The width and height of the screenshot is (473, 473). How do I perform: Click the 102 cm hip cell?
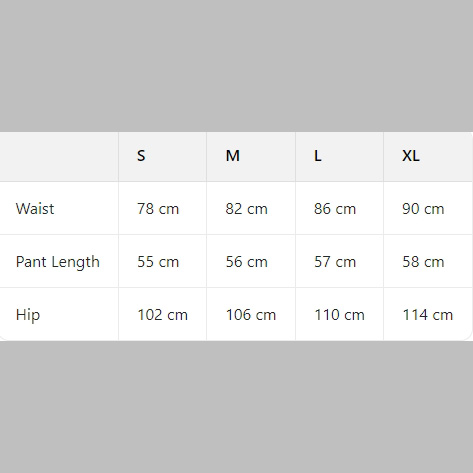coord(162,314)
